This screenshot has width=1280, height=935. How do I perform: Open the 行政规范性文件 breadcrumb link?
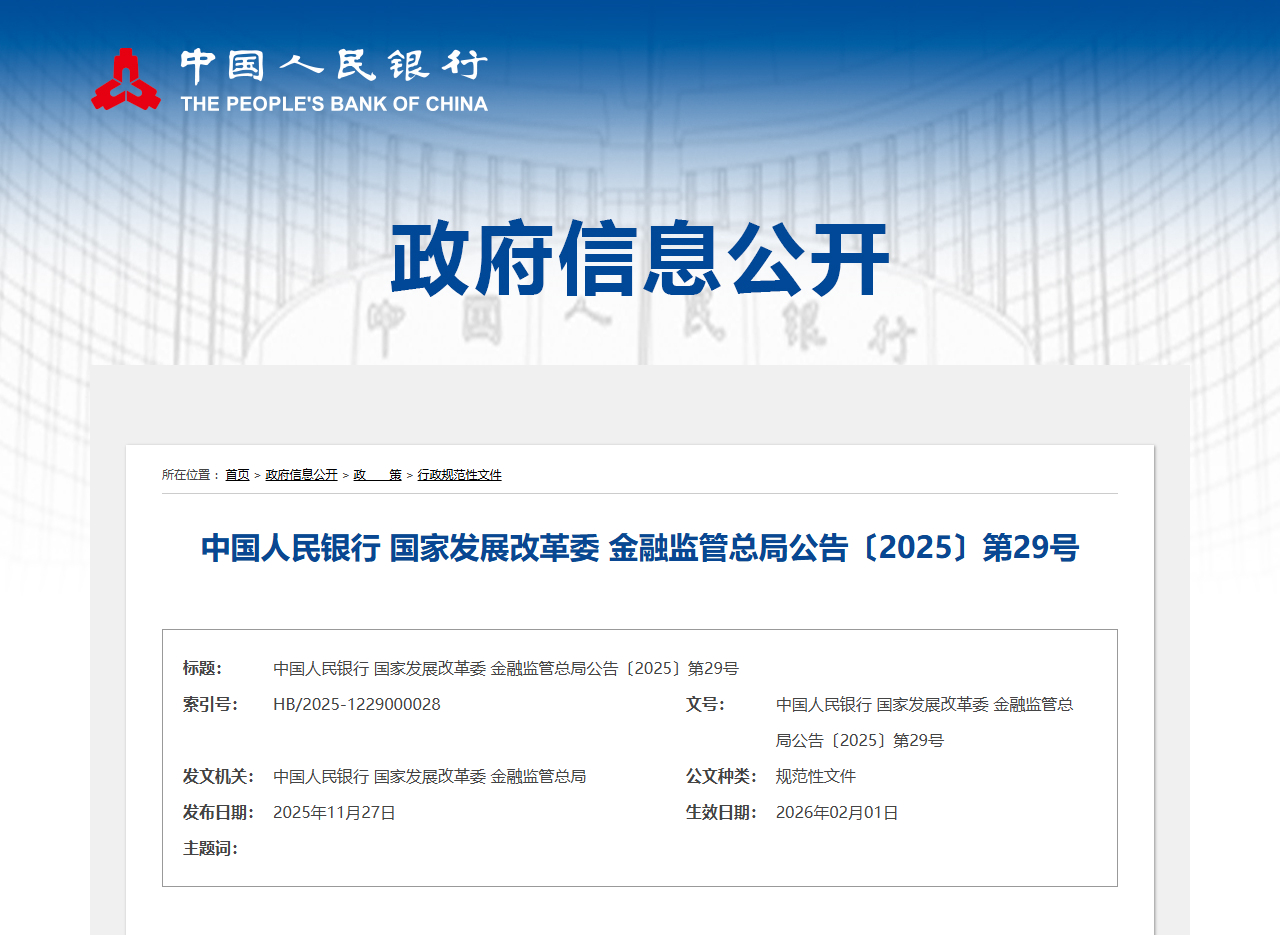click(x=459, y=475)
